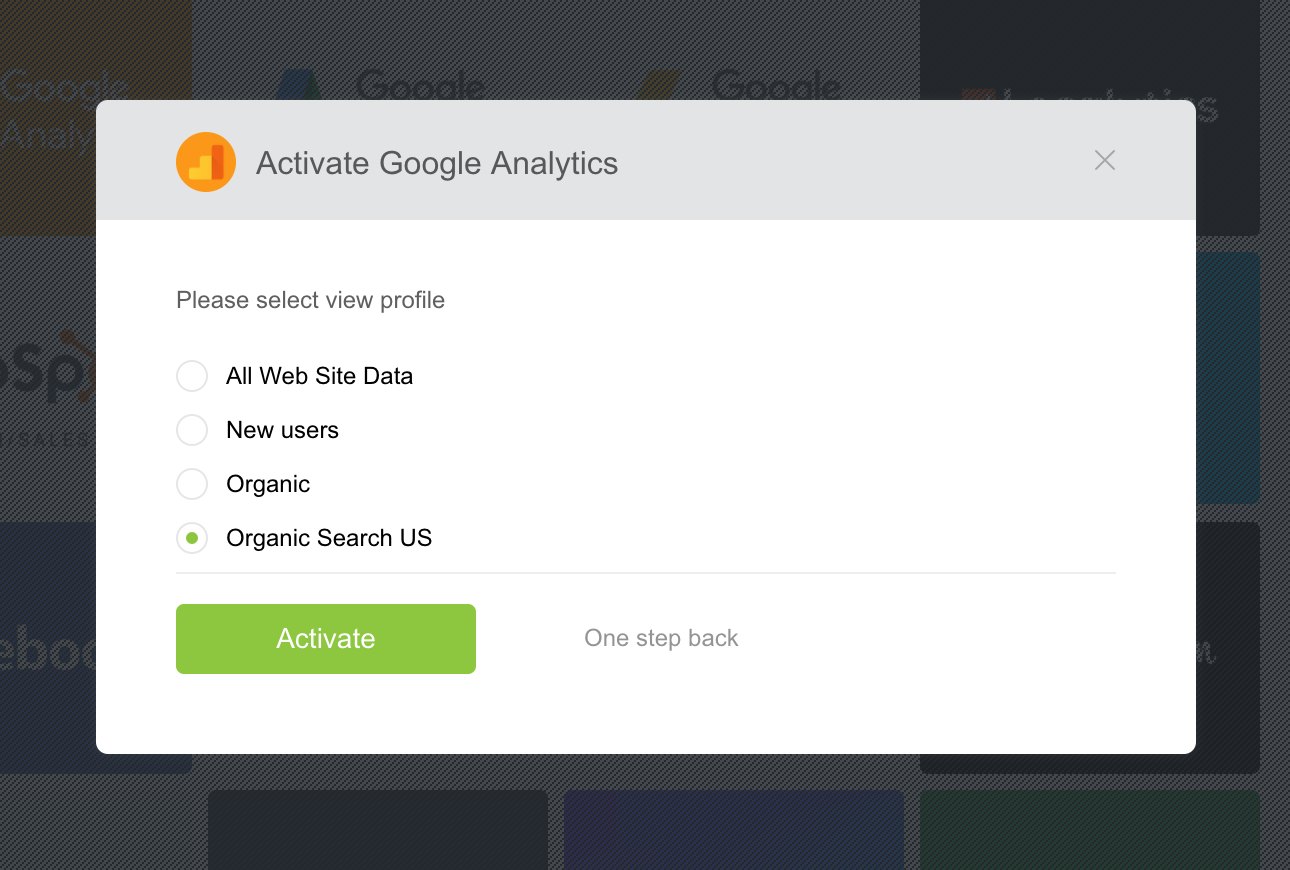Screen dimensions: 1290x870
Task: Close the Activate Google Analytics dialog
Action: (1104, 160)
